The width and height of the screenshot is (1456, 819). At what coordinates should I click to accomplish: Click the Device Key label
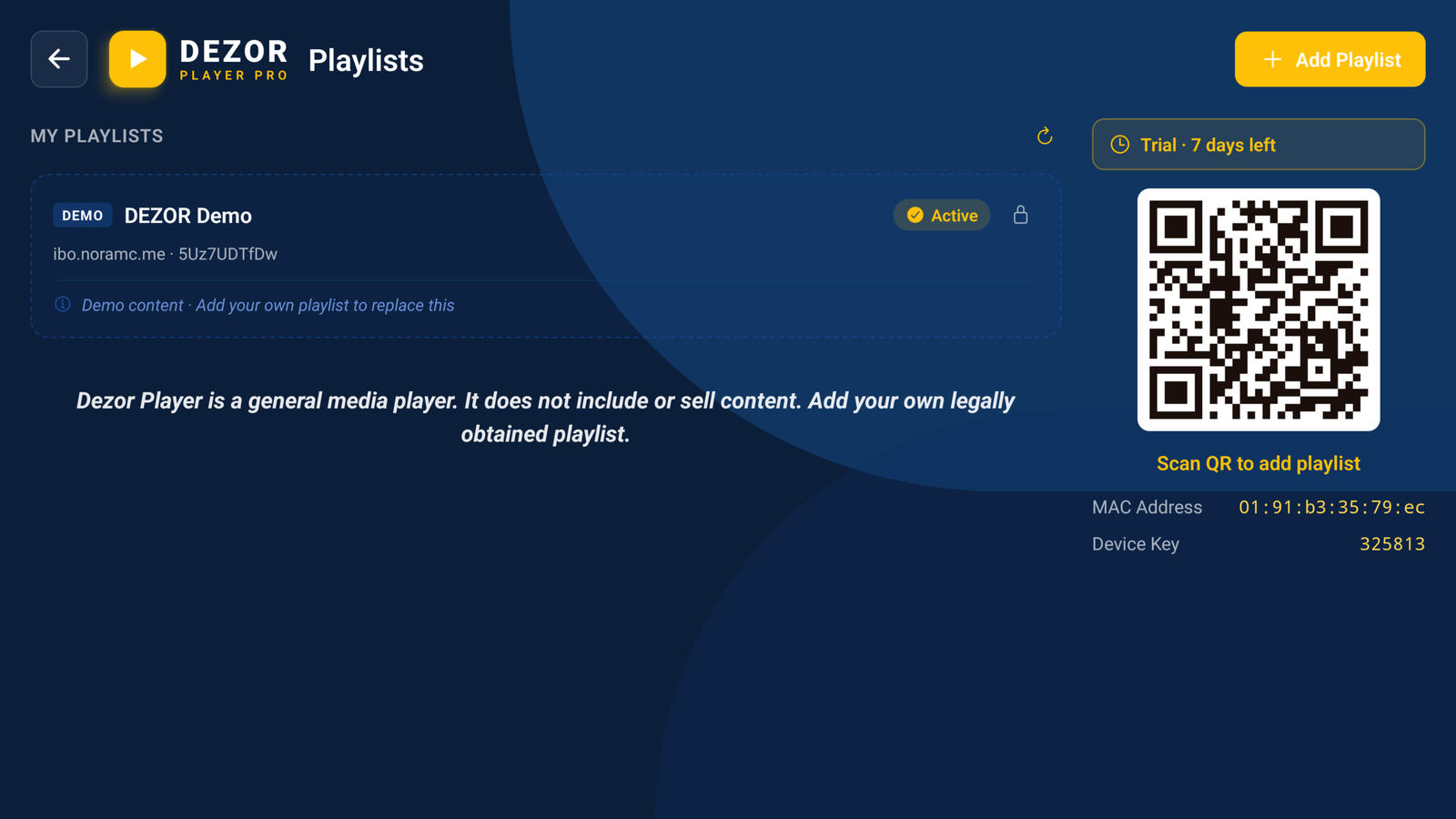point(1136,544)
